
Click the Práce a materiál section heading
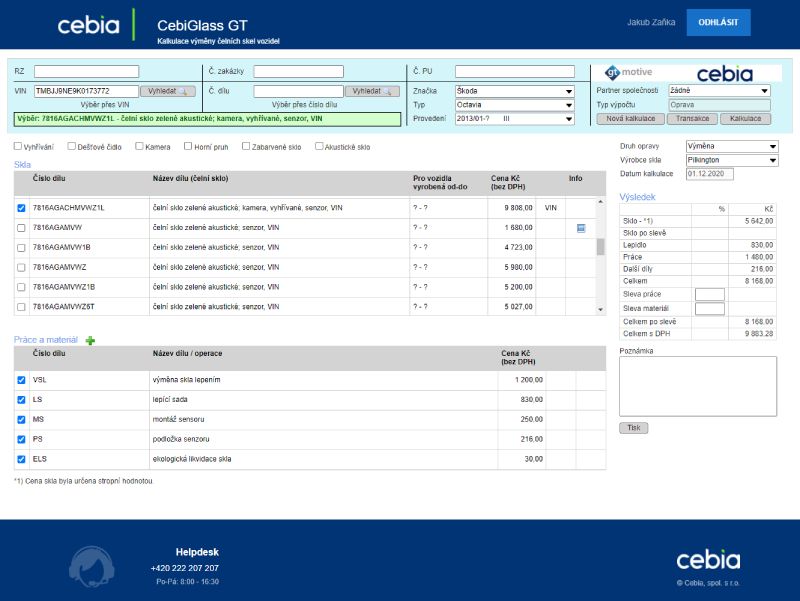coord(46,340)
